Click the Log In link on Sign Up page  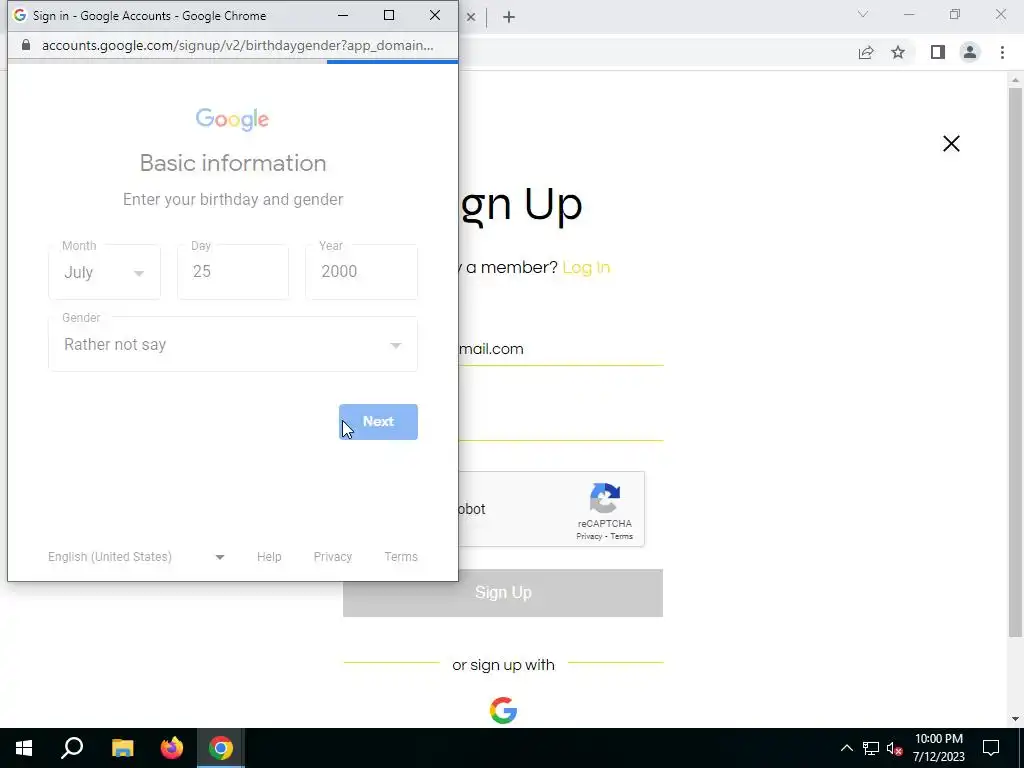click(586, 268)
